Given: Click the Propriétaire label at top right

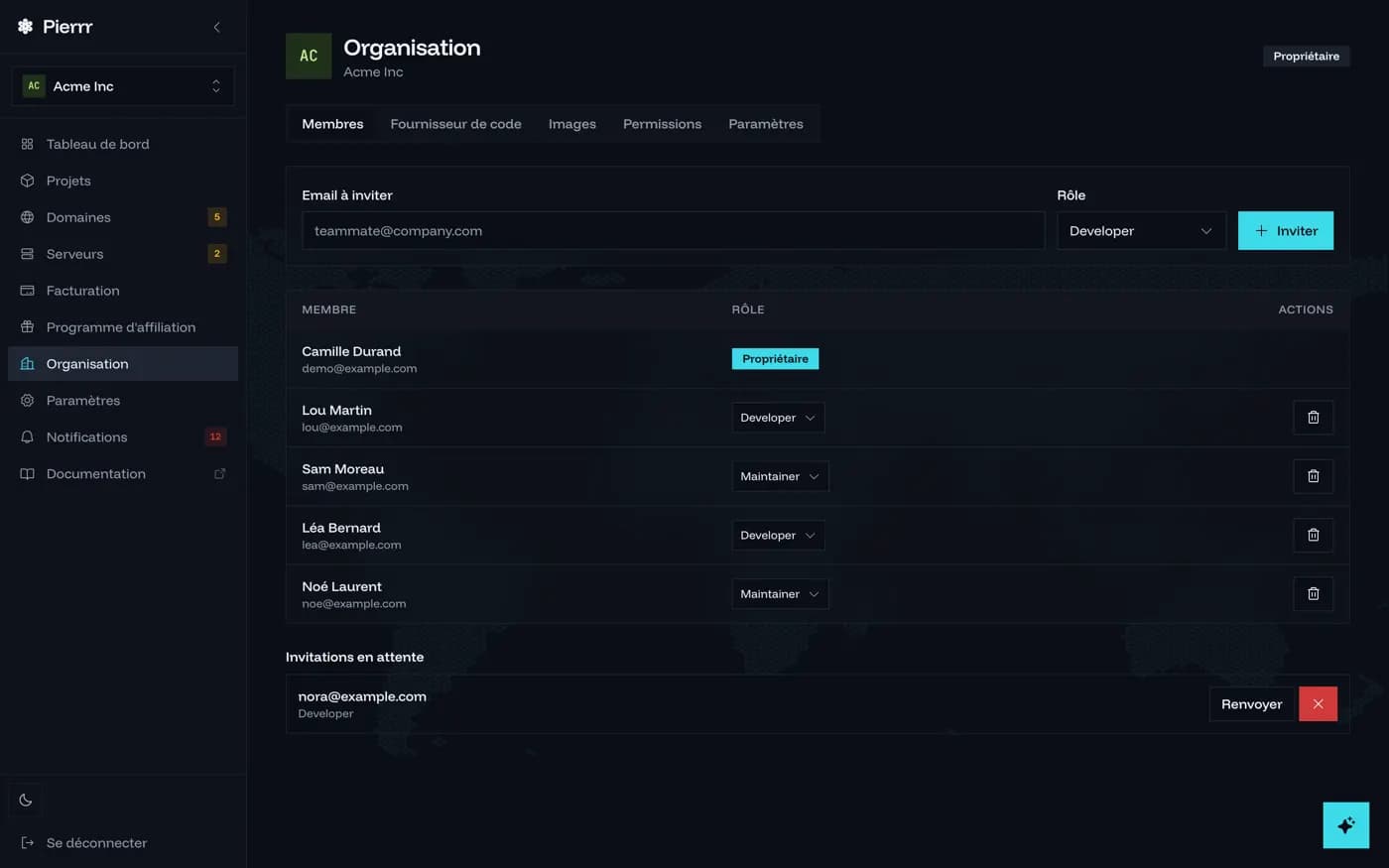Looking at the screenshot, I should 1306,57.
